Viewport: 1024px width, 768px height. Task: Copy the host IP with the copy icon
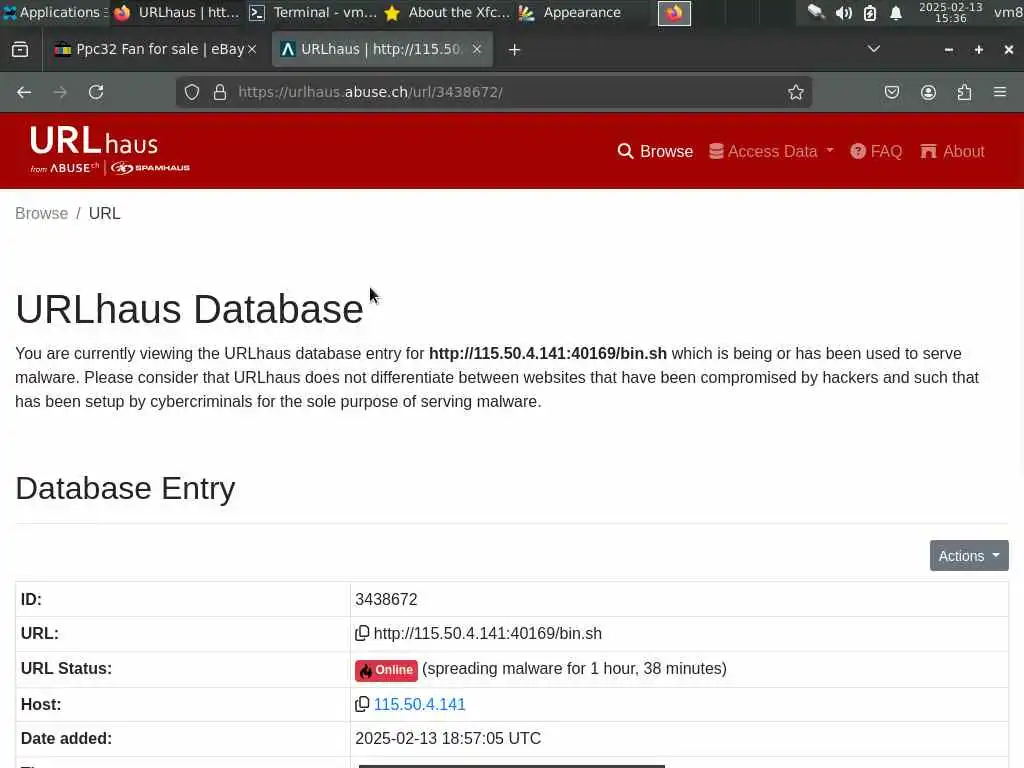click(x=362, y=704)
